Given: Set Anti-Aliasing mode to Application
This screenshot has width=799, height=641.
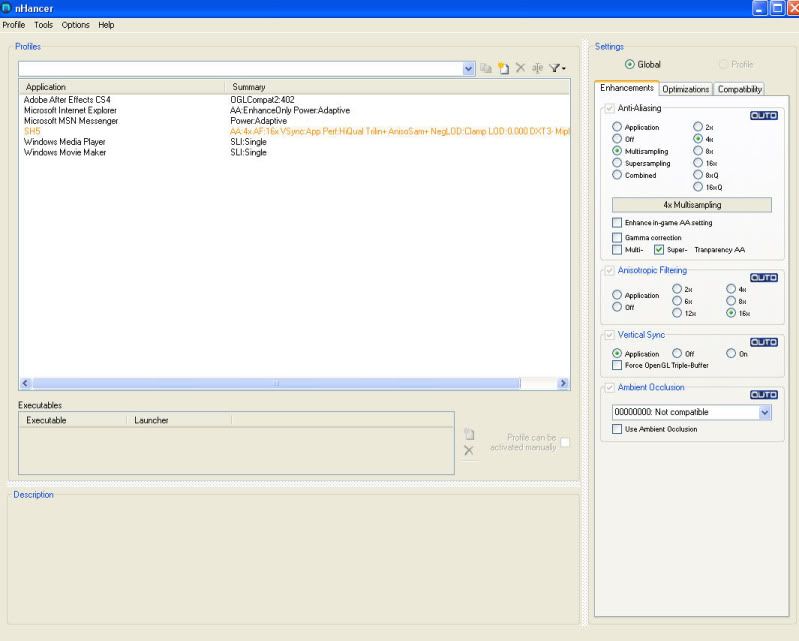Looking at the screenshot, I should pos(617,126).
